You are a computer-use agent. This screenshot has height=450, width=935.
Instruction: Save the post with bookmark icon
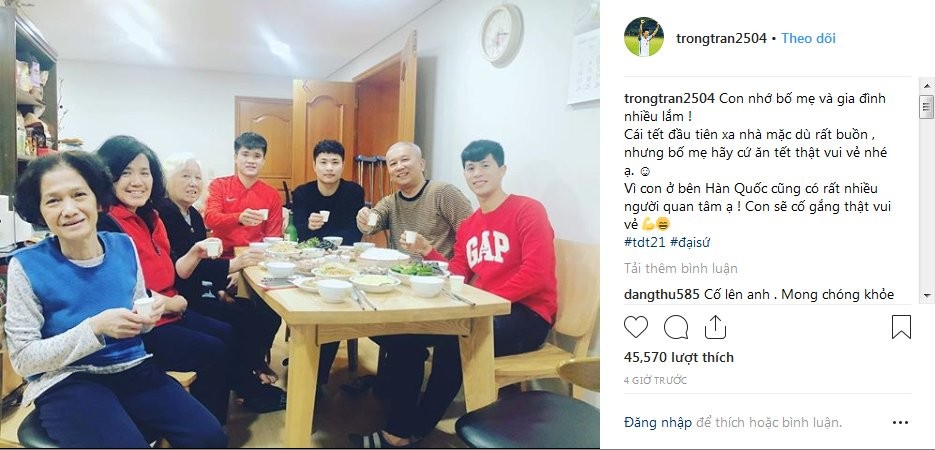(901, 327)
